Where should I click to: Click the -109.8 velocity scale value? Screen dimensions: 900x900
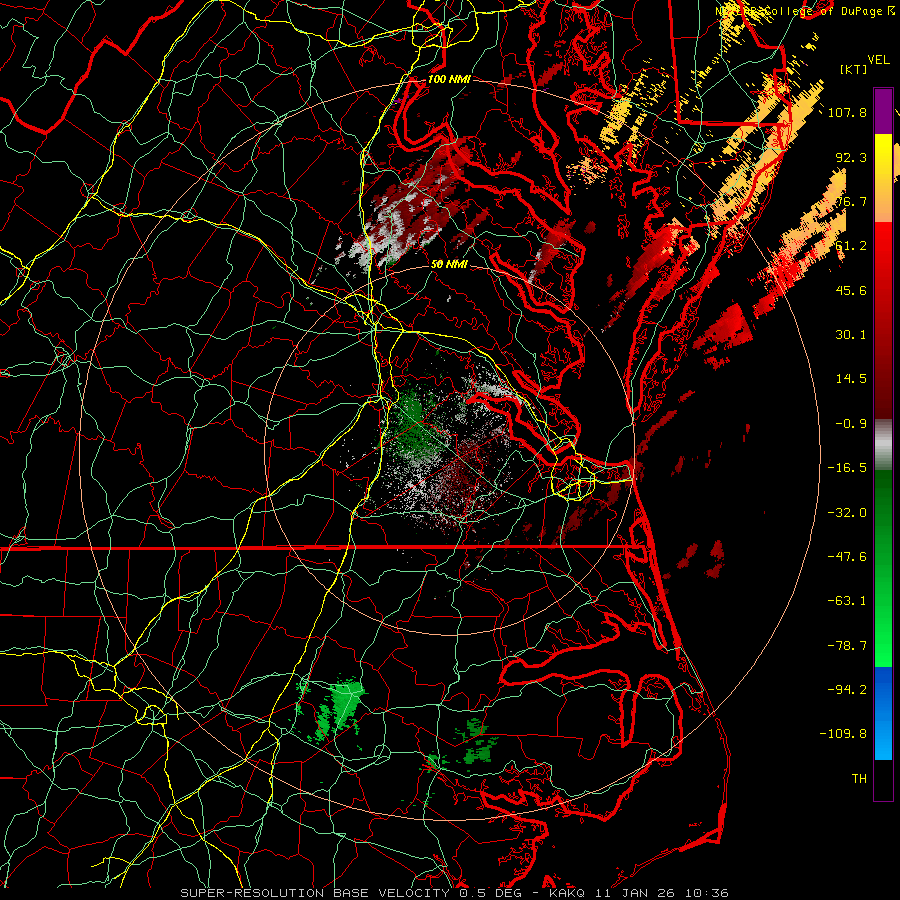(843, 734)
